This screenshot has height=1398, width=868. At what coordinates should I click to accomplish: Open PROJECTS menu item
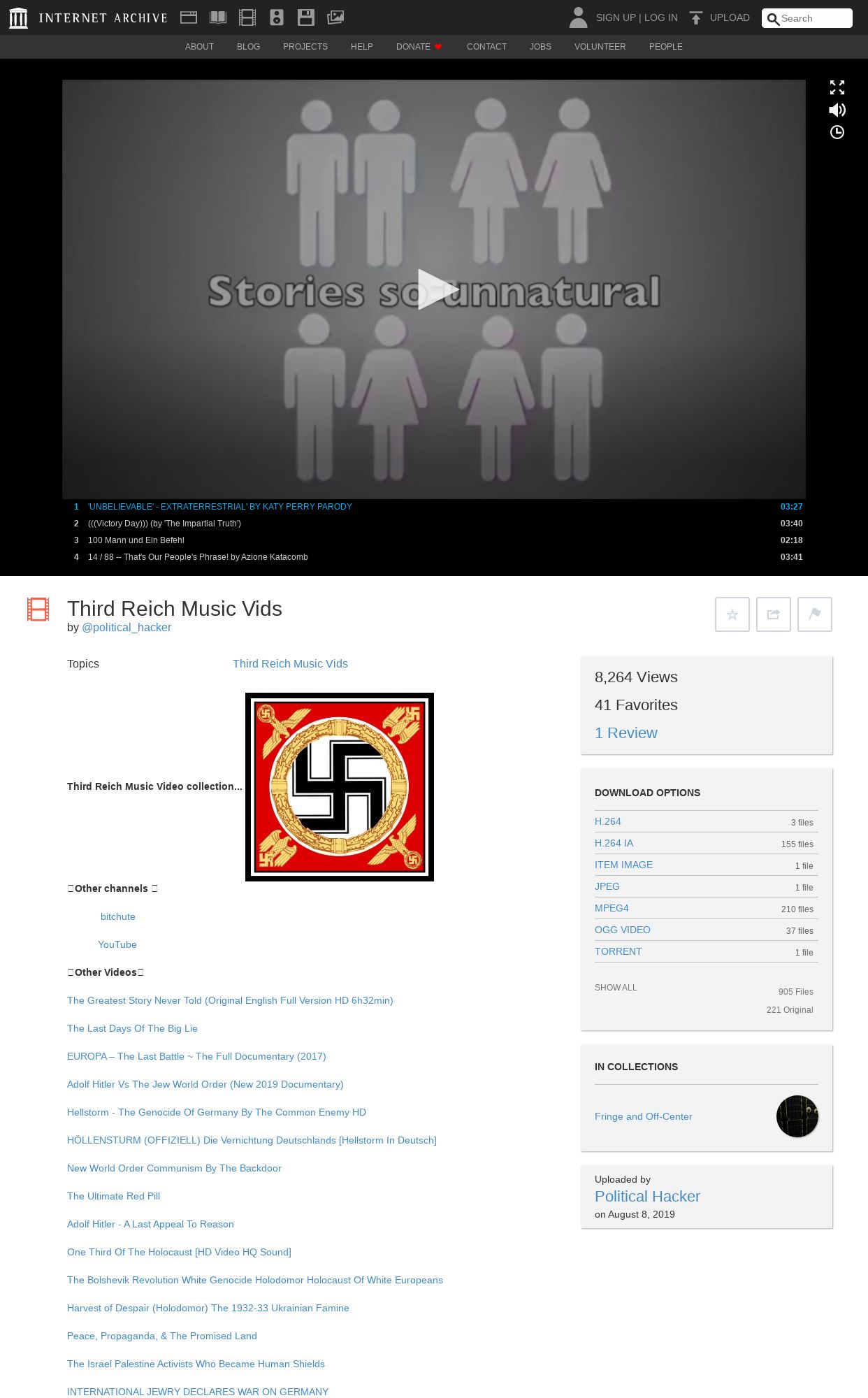[x=305, y=47]
